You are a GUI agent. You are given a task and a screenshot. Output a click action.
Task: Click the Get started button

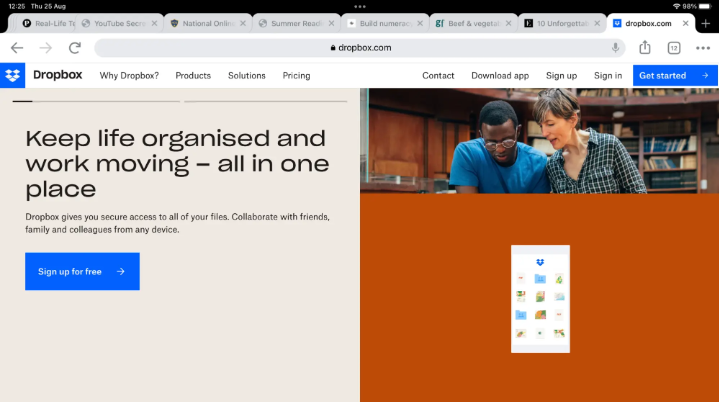coord(675,75)
